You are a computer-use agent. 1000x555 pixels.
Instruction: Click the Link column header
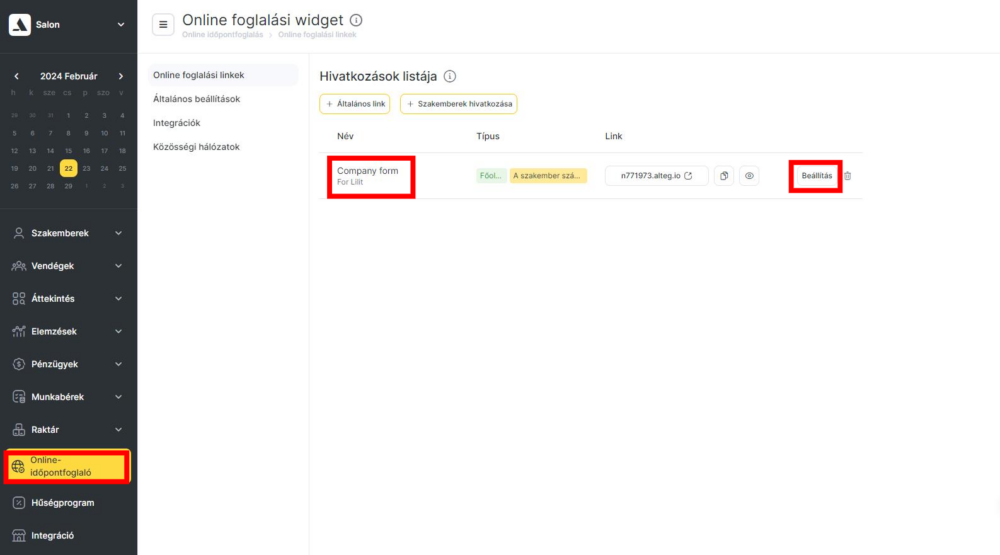[x=614, y=137]
